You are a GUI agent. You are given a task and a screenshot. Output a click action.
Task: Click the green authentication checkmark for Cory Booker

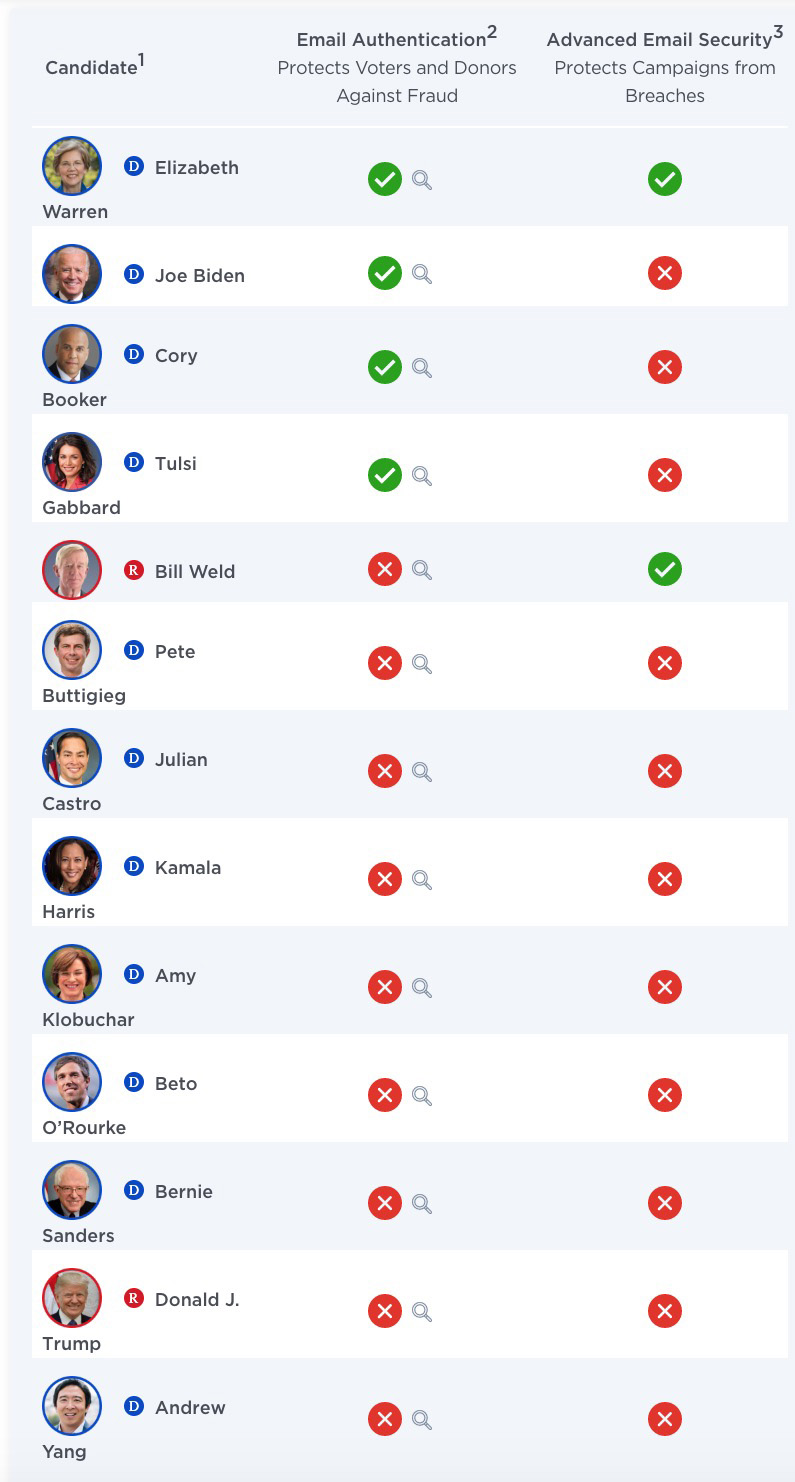tap(385, 367)
